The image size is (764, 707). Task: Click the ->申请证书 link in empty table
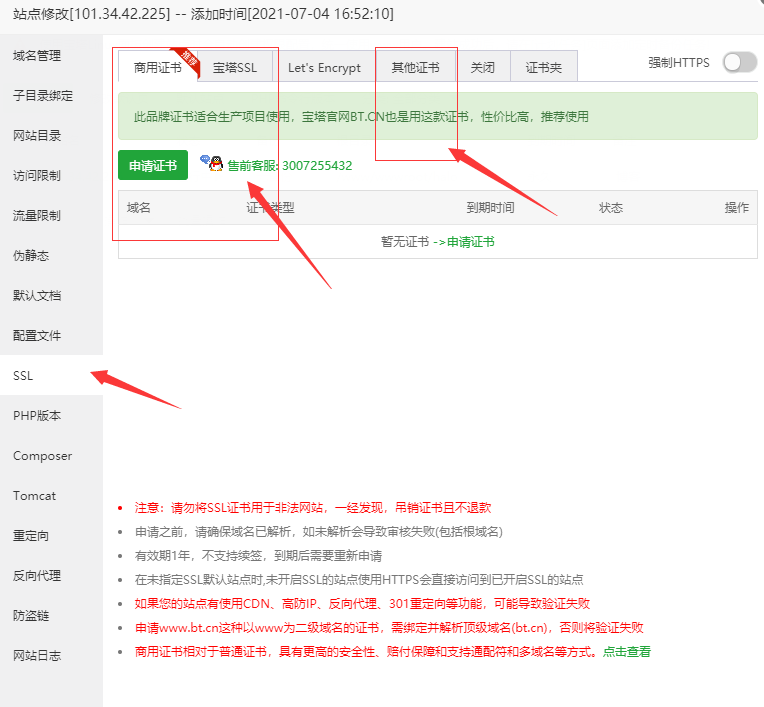point(463,242)
